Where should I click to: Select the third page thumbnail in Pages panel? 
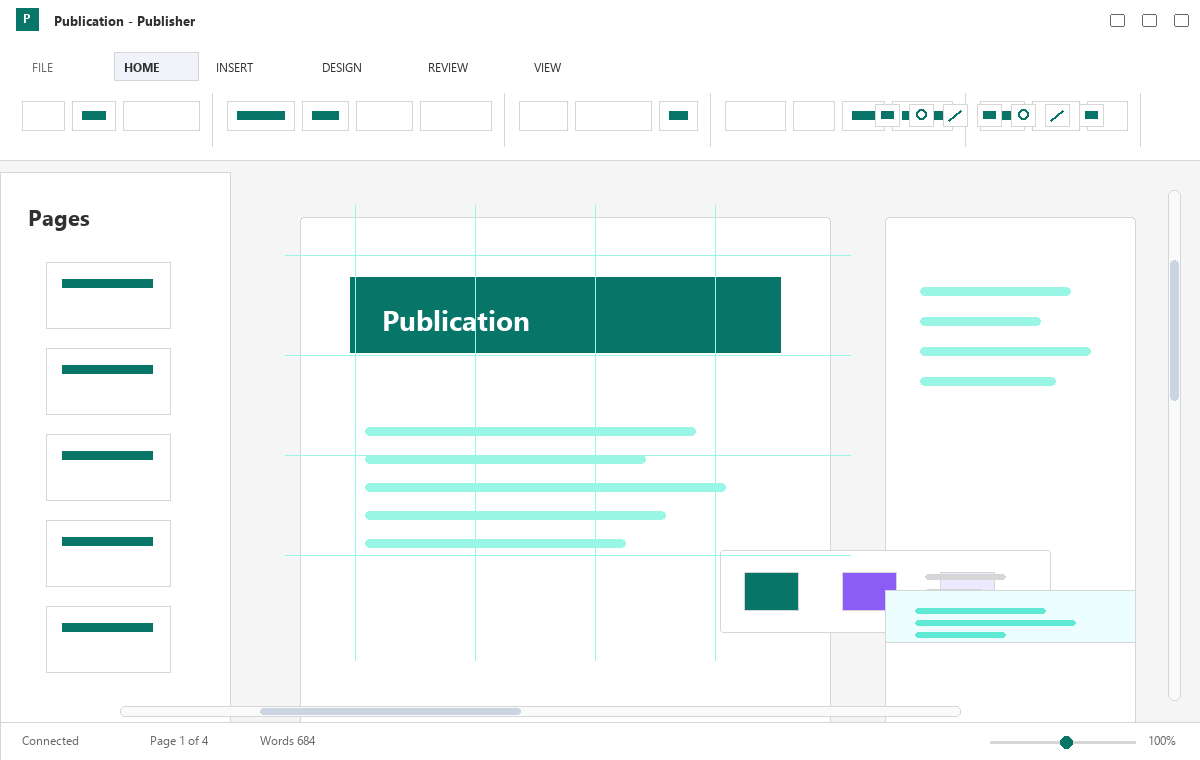coord(108,467)
